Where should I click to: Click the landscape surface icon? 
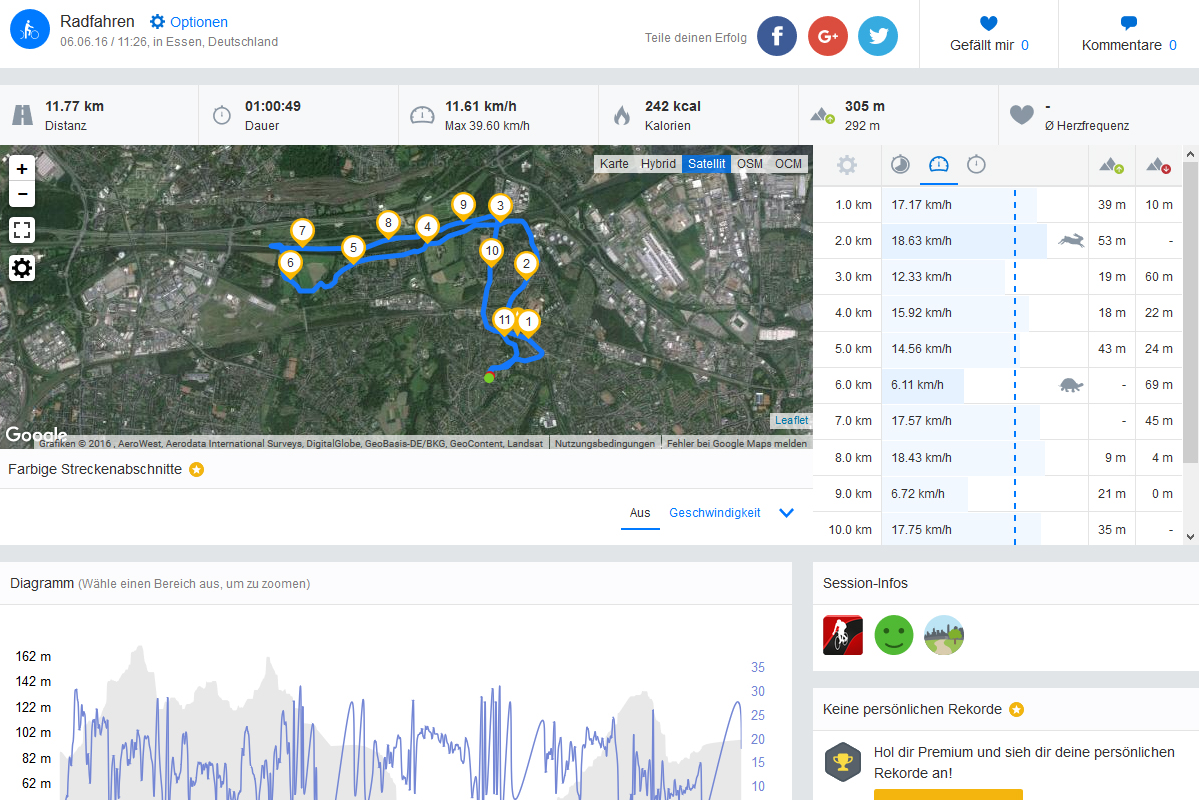944,635
